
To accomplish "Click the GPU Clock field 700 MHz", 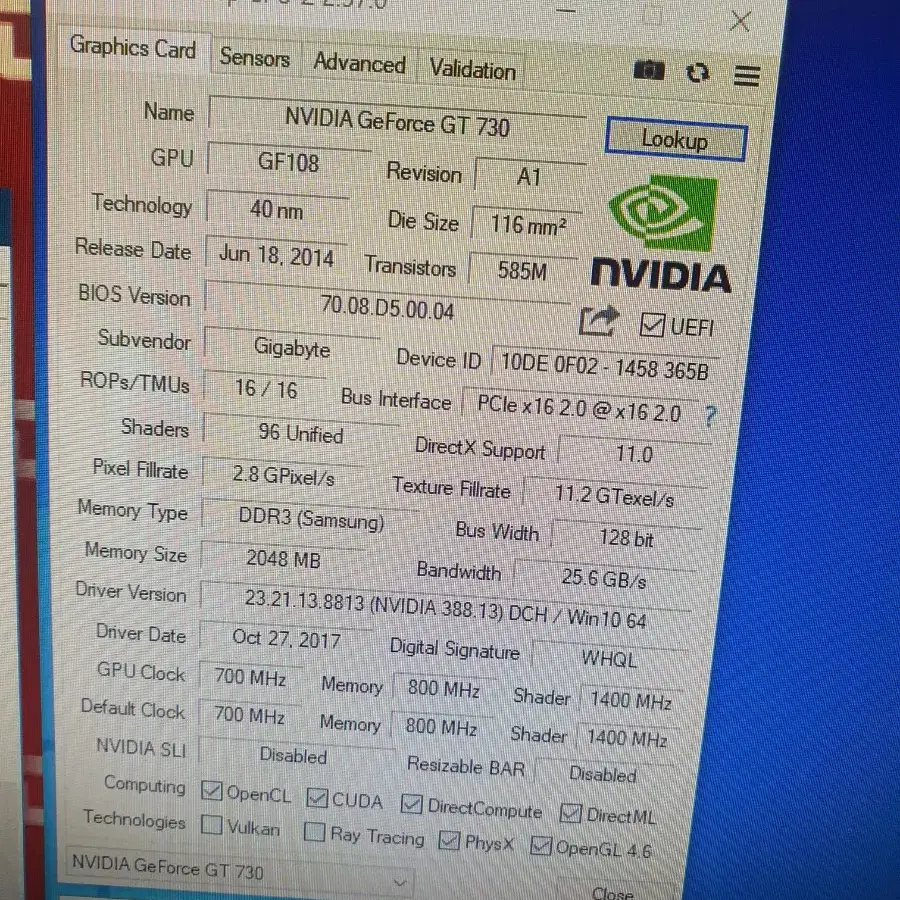I will pos(250,677).
